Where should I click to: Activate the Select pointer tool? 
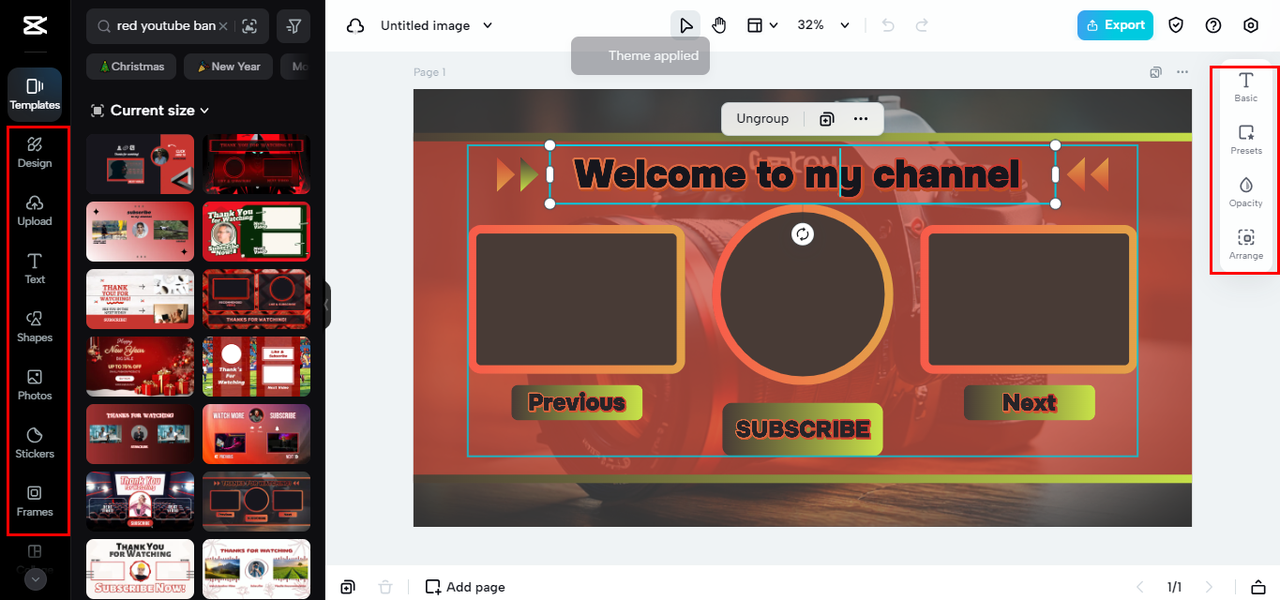point(685,25)
